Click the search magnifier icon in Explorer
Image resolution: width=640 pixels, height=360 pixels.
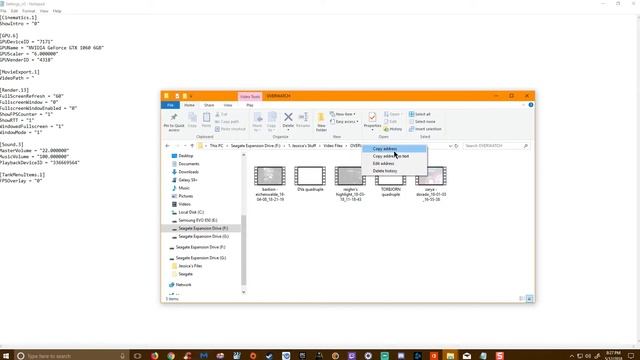coord(525,146)
